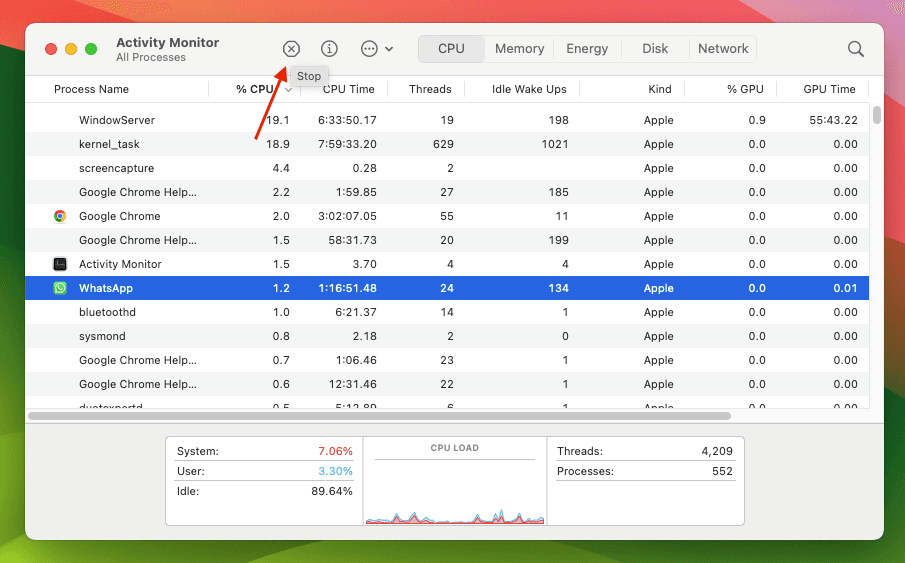Select the bluetoothd process row

pyautogui.click(x=447, y=312)
